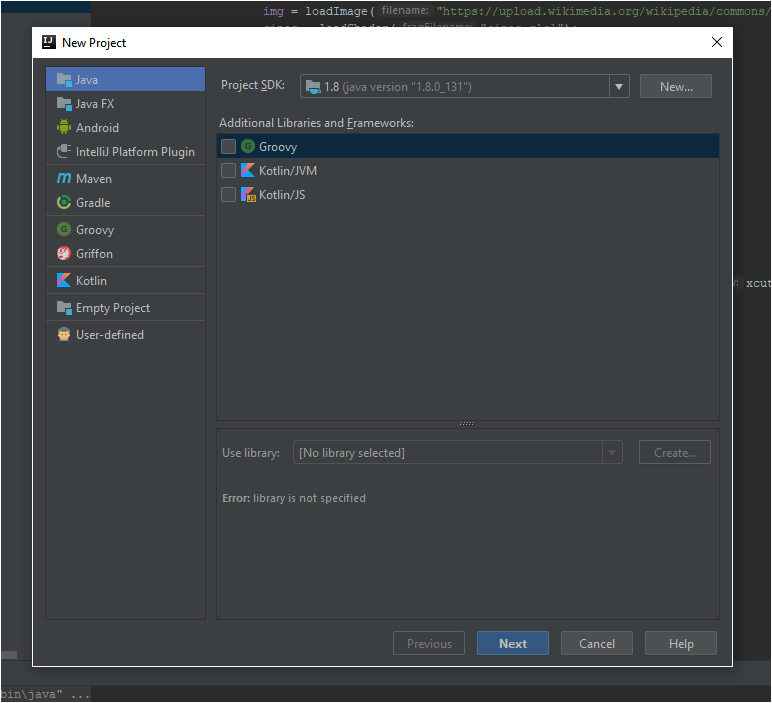Check the Kotlin/JS checkbox

[228, 194]
